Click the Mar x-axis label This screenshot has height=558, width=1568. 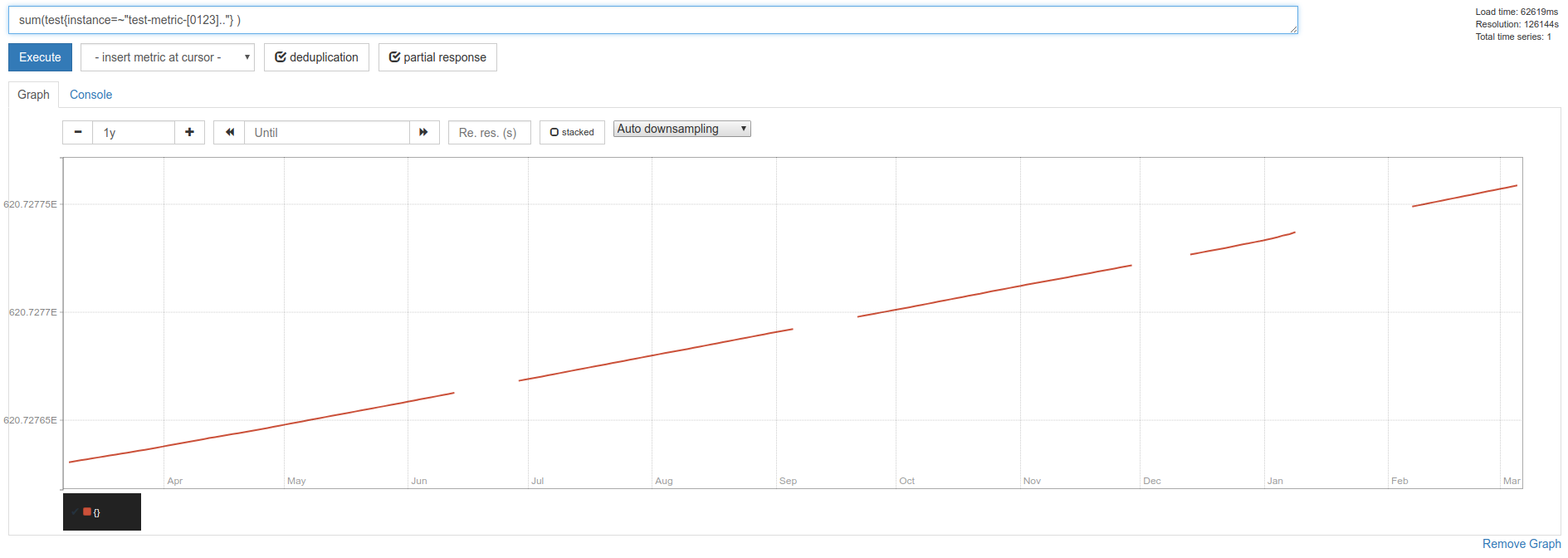click(x=1512, y=481)
